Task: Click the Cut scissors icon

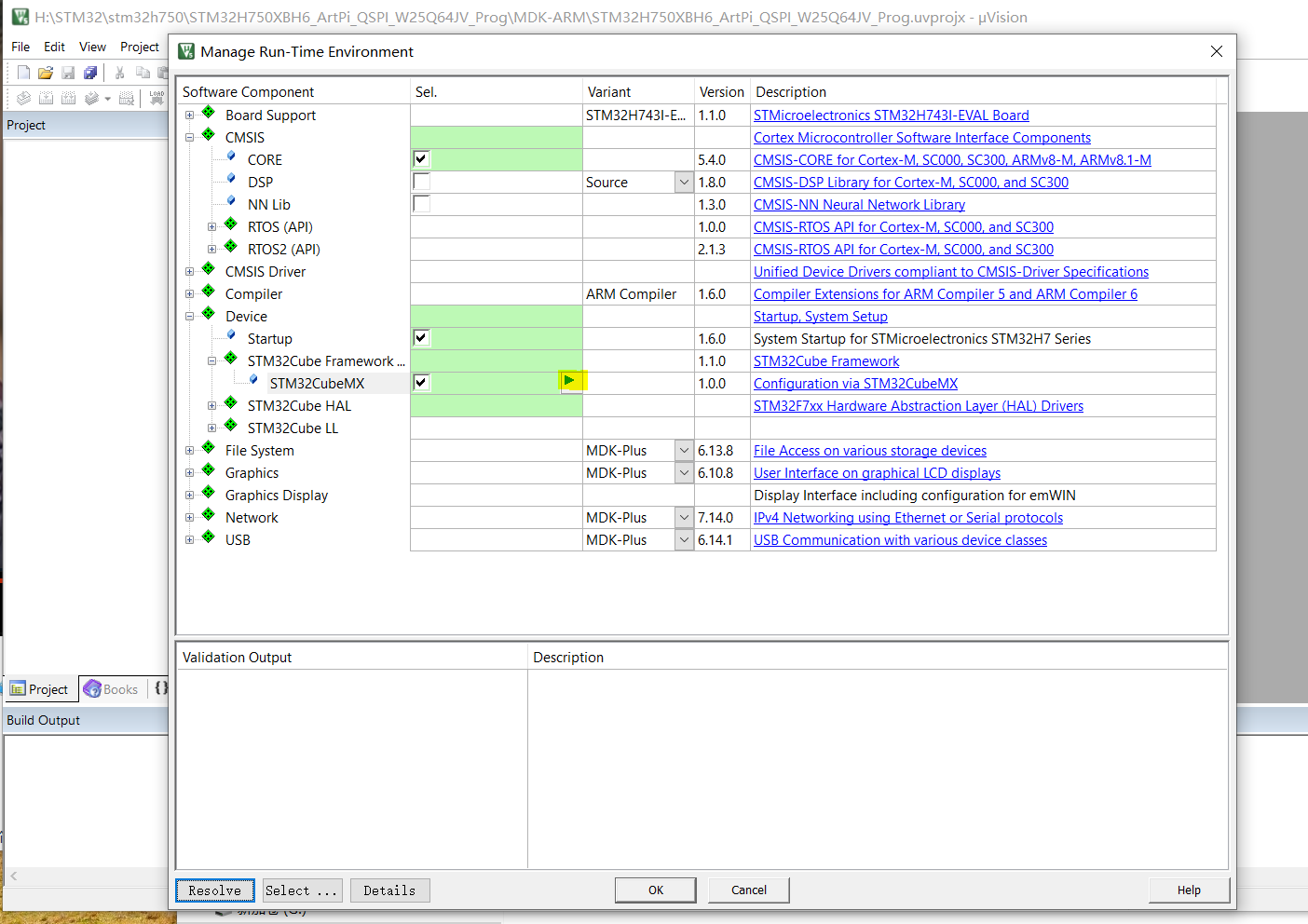Action: click(x=119, y=73)
